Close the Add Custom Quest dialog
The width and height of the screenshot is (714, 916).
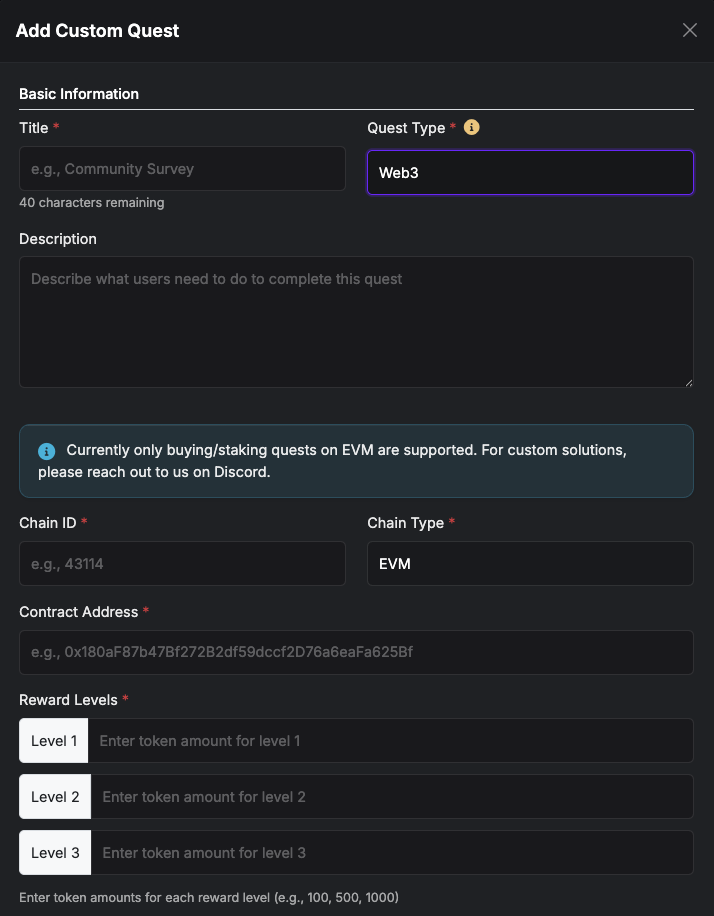pyautogui.click(x=689, y=30)
